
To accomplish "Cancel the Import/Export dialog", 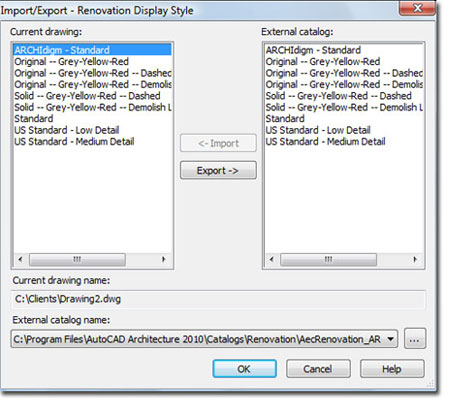I will tap(318, 369).
